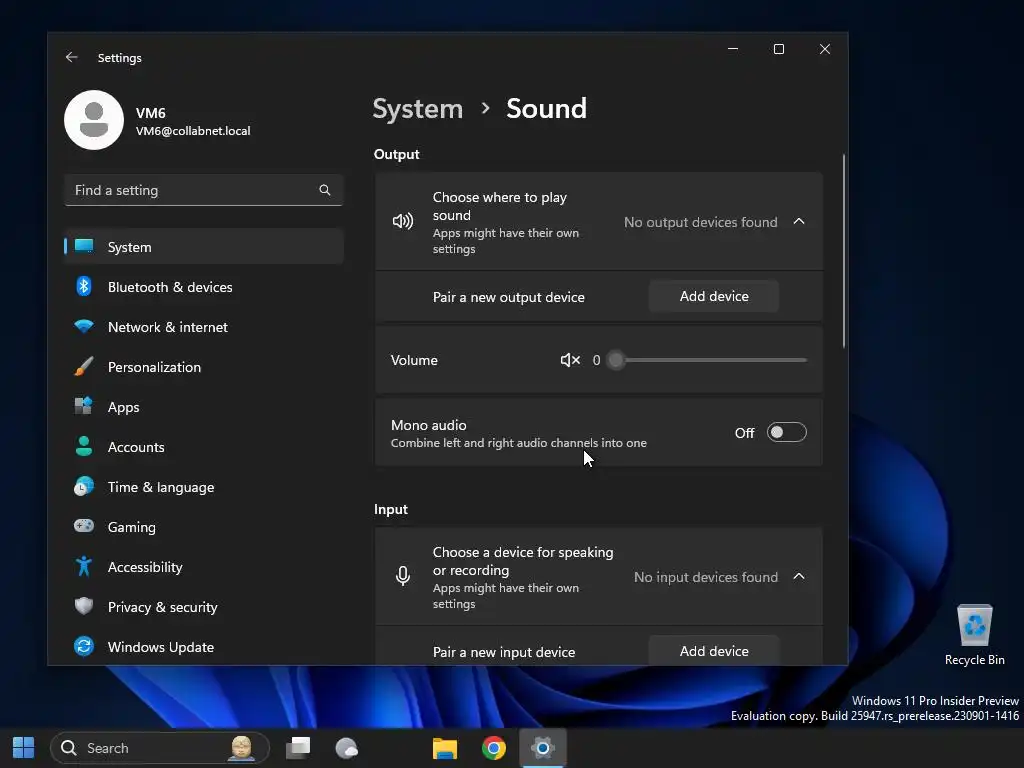Screen dimensions: 1024x768
Task: Minimize the Settings window
Action: tap(733, 49)
